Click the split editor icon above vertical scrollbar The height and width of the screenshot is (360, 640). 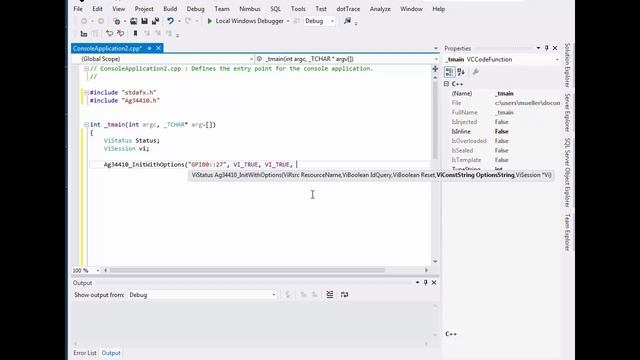click(435, 69)
